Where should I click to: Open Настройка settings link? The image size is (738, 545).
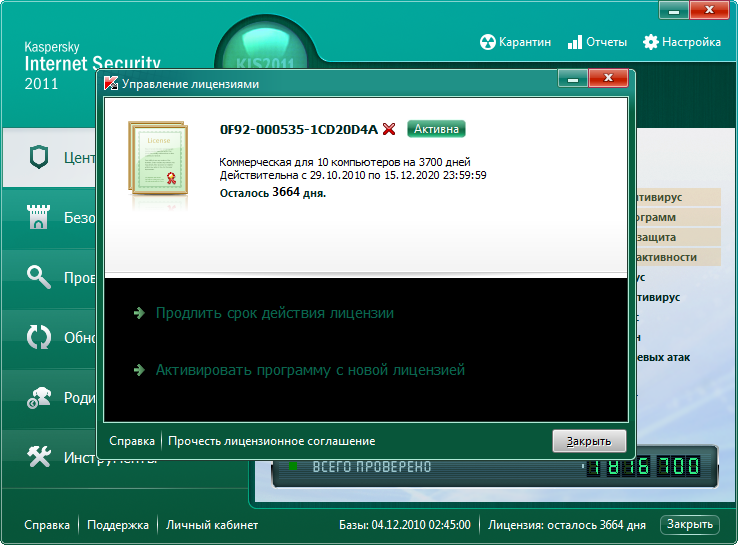[x=691, y=42]
